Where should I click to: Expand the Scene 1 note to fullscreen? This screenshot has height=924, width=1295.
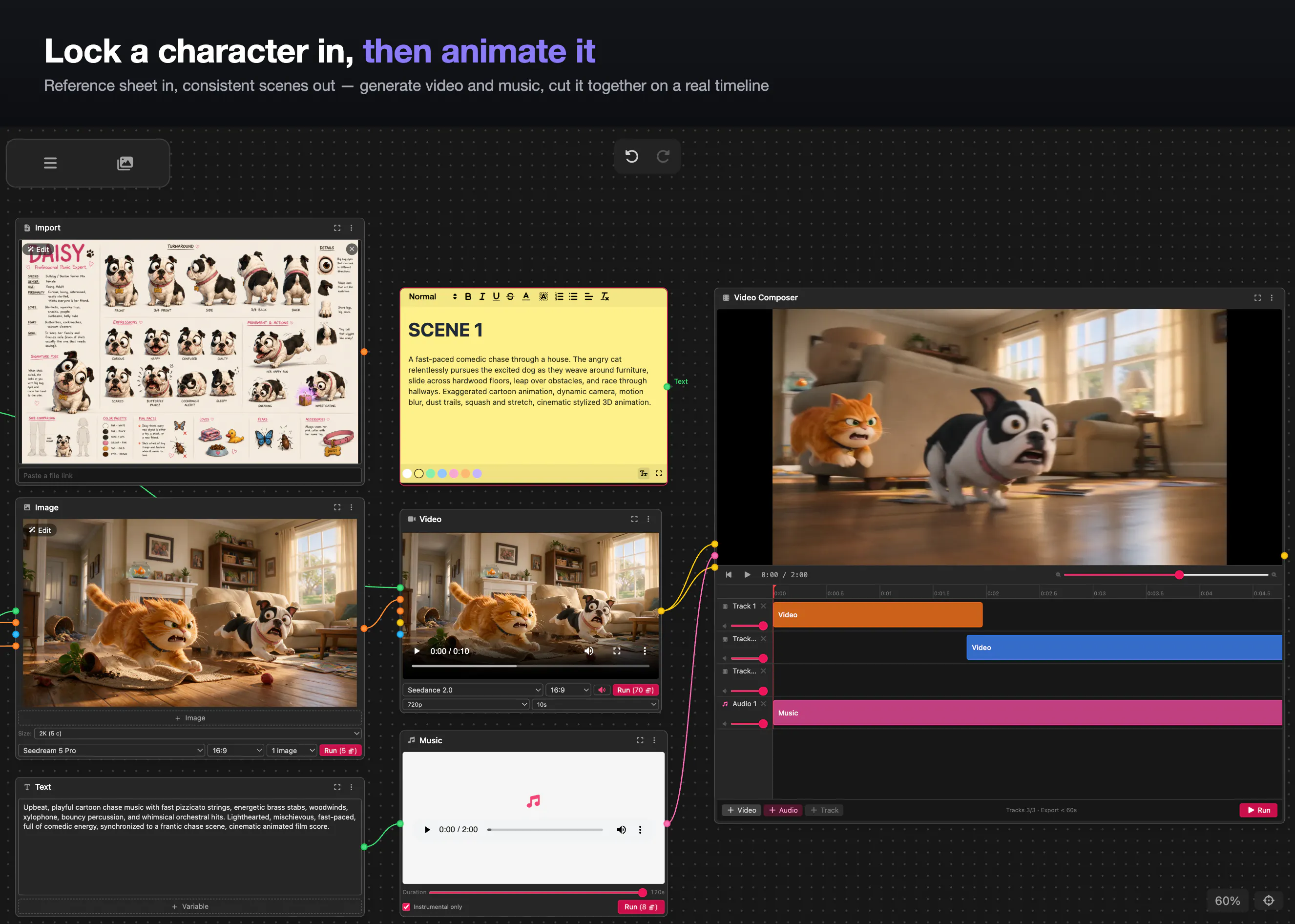(x=659, y=473)
